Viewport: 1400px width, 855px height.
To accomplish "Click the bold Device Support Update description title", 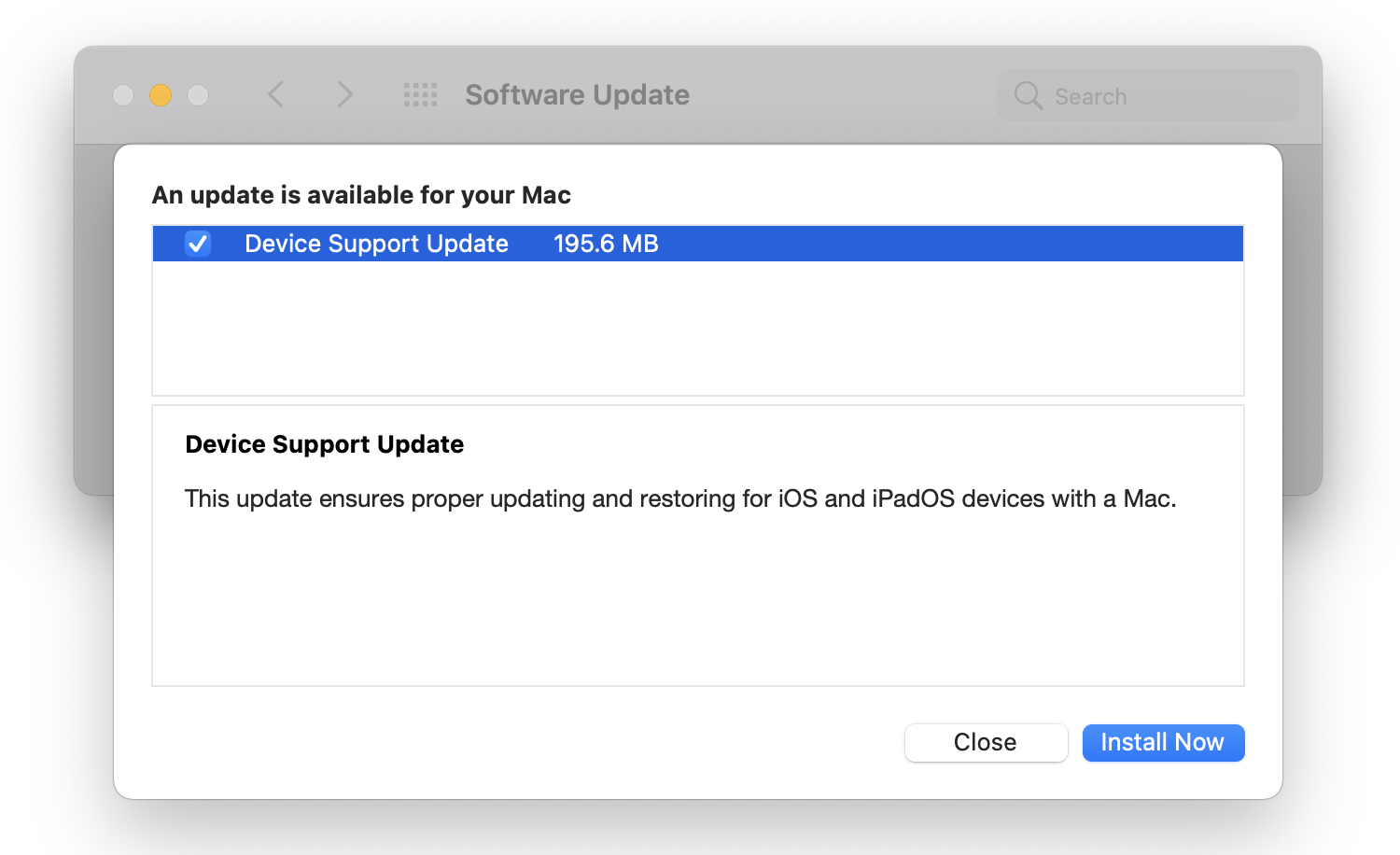I will click(324, 444).
